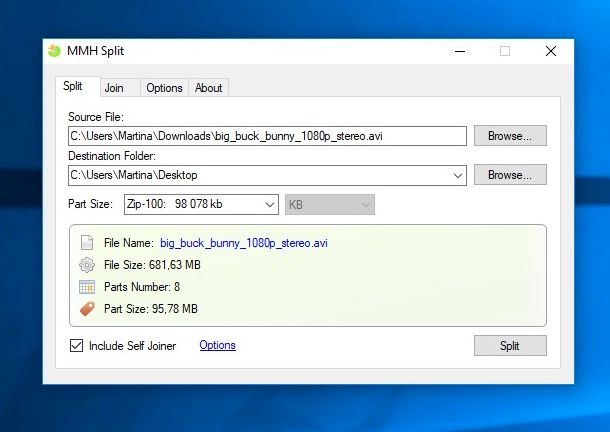Click the Split button to start splitting
The image size is (610, 432).
click(x=510, y=346)
